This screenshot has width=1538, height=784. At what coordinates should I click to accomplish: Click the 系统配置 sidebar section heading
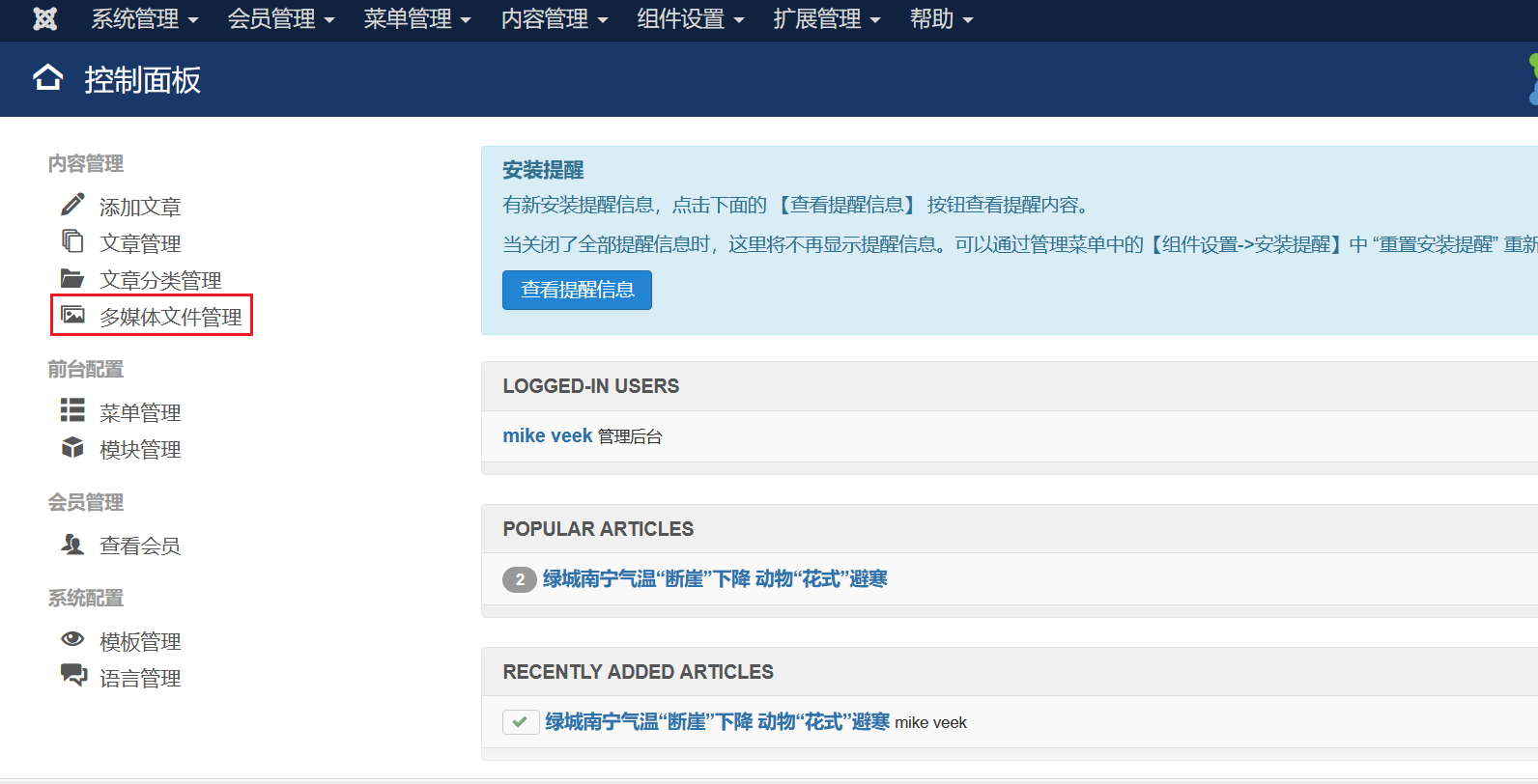pyautogui.click(x=86, y=598)
